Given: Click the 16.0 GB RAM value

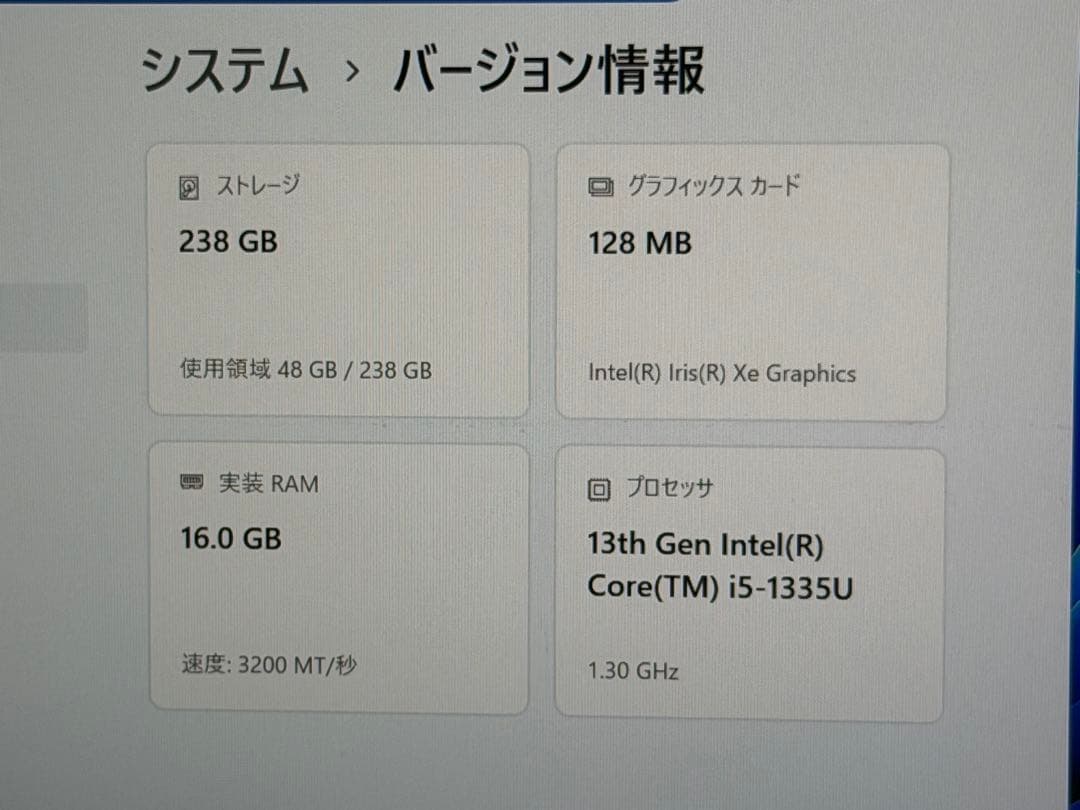Looking at the screenshot, I should coord(229,538).
